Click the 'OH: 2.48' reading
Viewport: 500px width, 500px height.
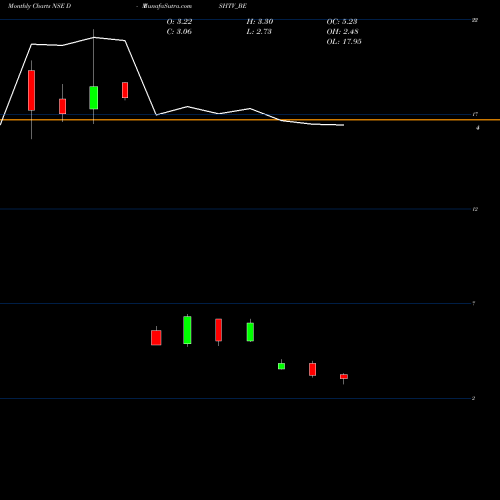(x=342, y=32)
